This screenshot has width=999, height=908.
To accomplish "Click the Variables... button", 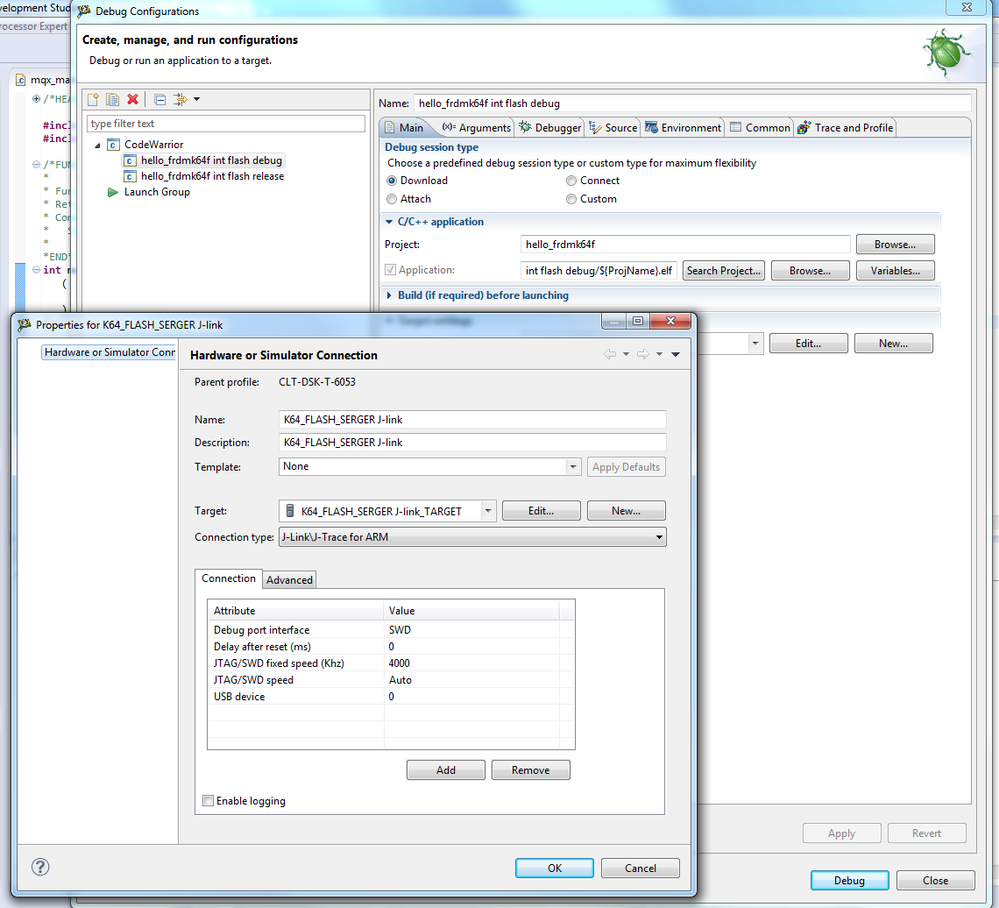I will coord(895,271).
